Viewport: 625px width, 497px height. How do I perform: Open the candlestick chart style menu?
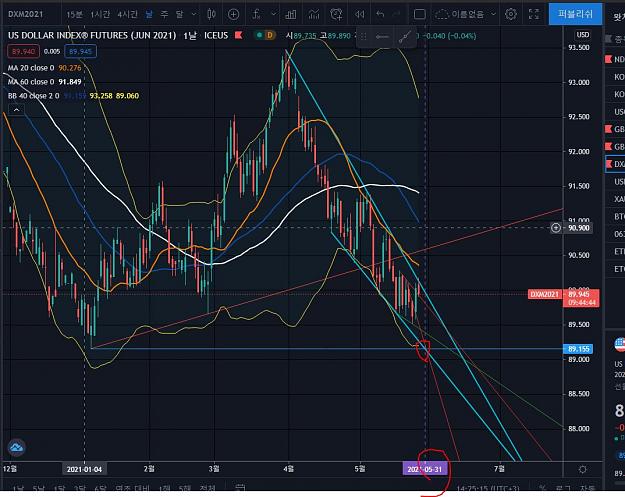click(x=212, y=15)
